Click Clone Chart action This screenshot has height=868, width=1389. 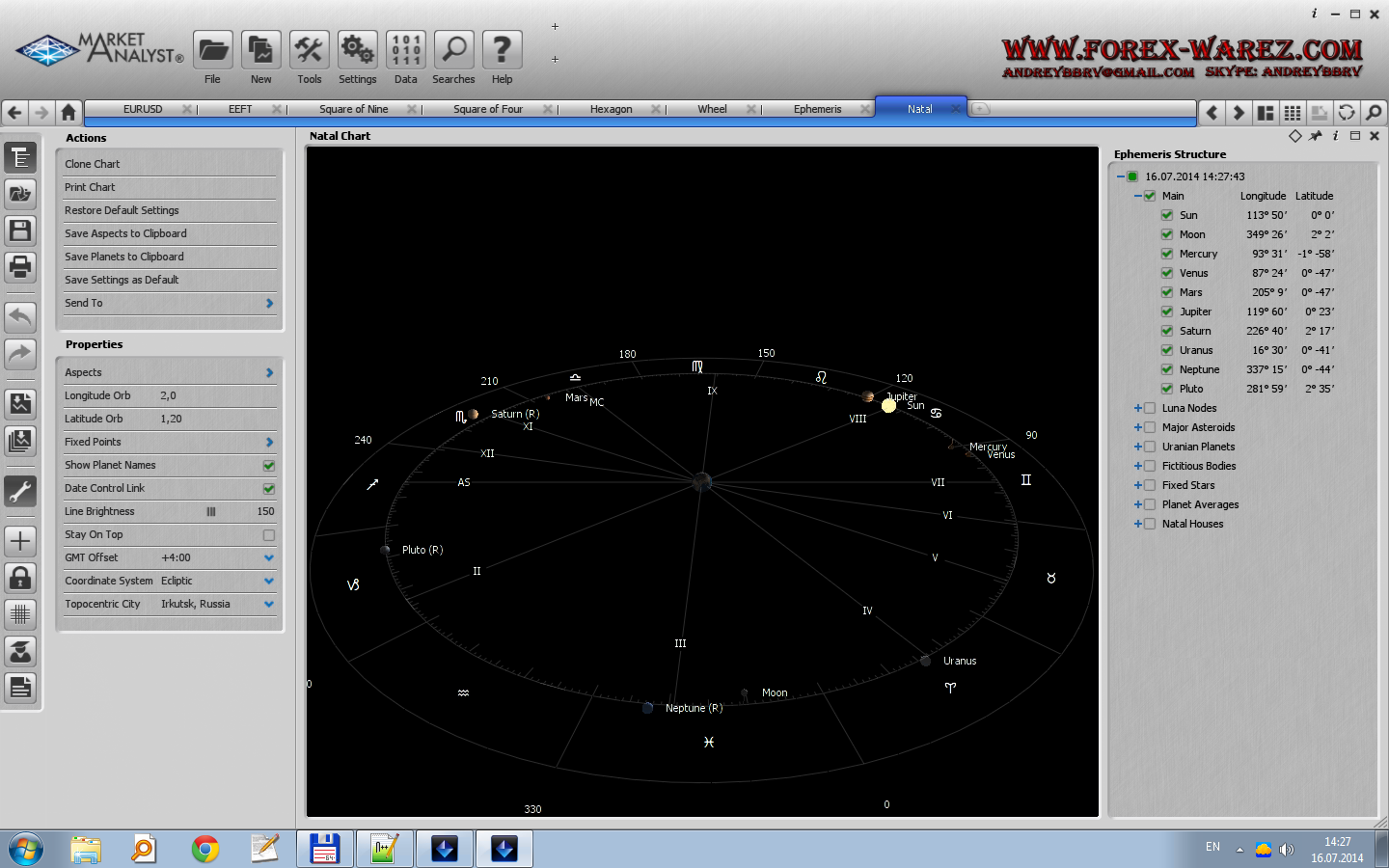pyautogui.click(x=93, y=164)
